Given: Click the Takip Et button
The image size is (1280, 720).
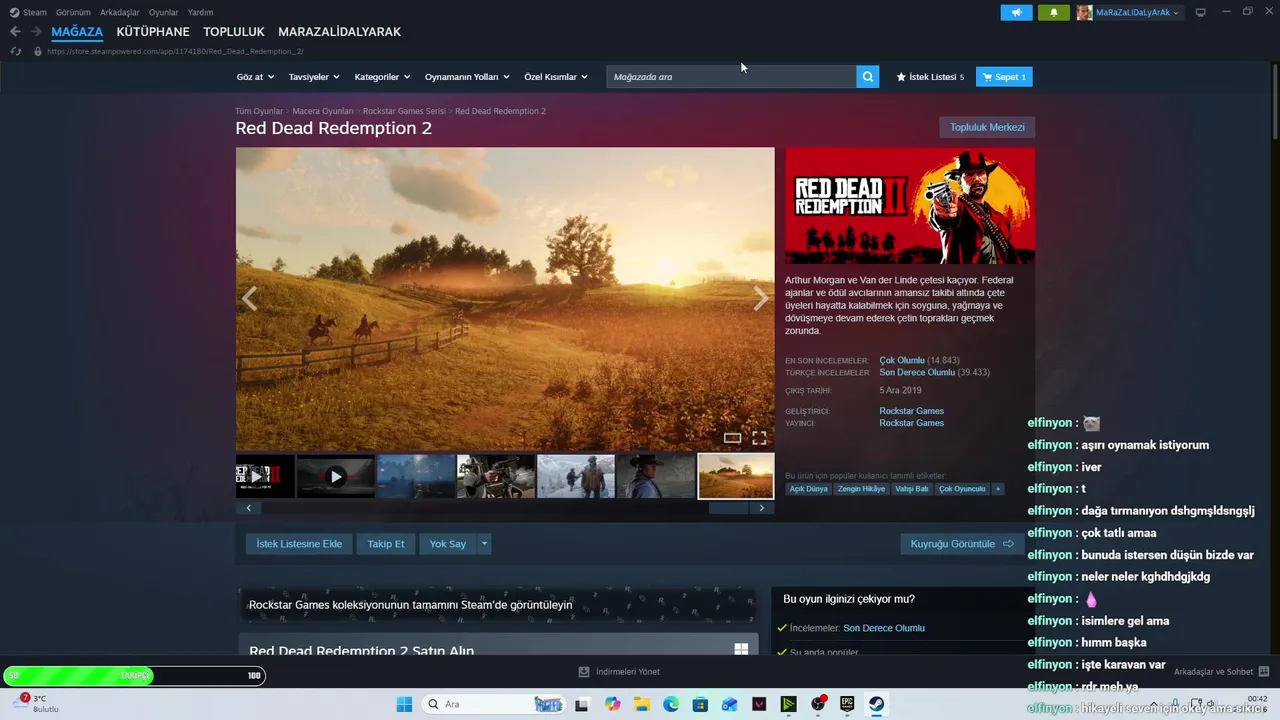Looking at the screenshot, I should (x=386, y=544).
